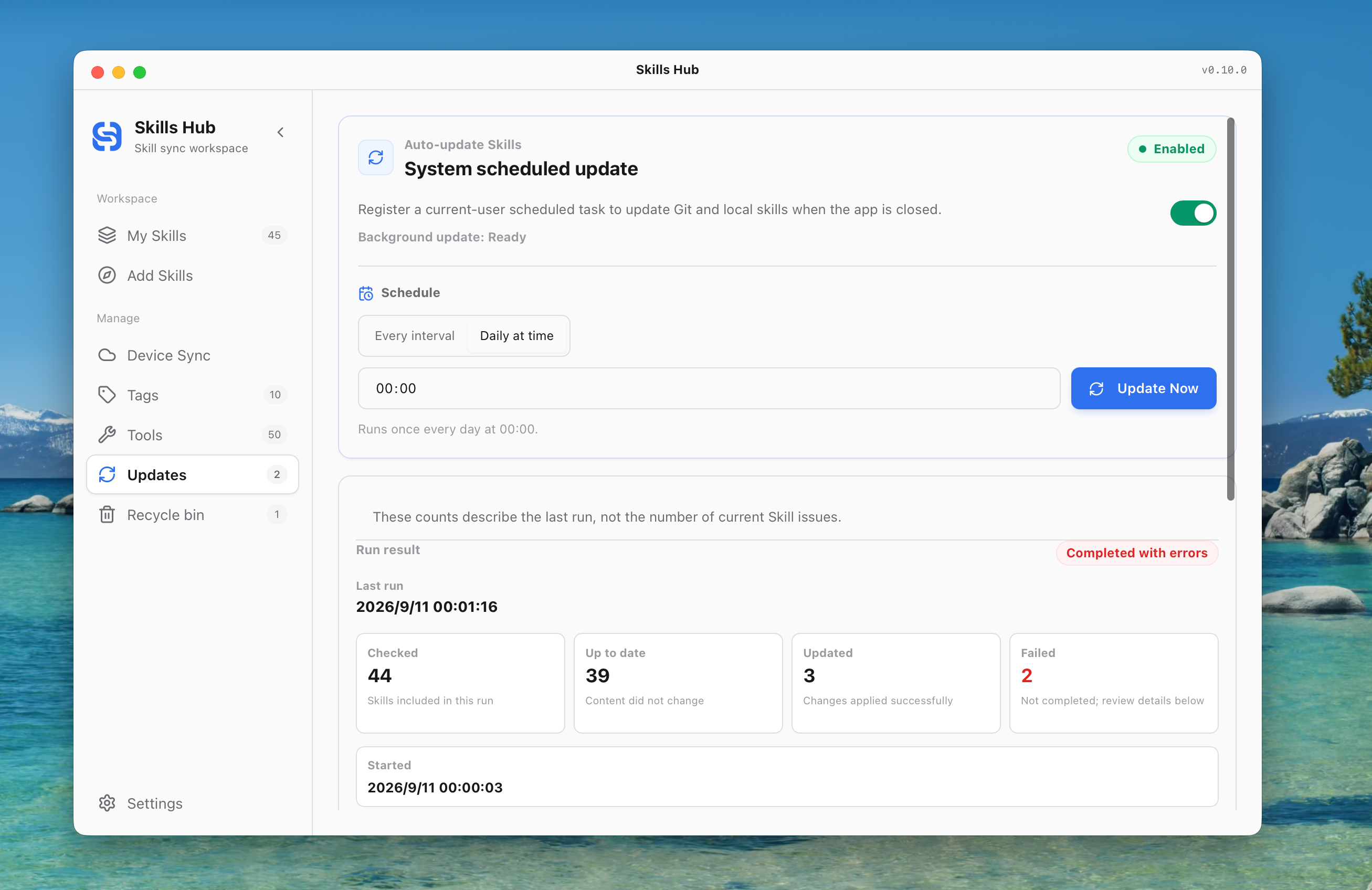Image resolution: width=1372 pixels, height=890 pixels.
Task: Click the Failed 2 stat card
Action: coord(1114,683)
